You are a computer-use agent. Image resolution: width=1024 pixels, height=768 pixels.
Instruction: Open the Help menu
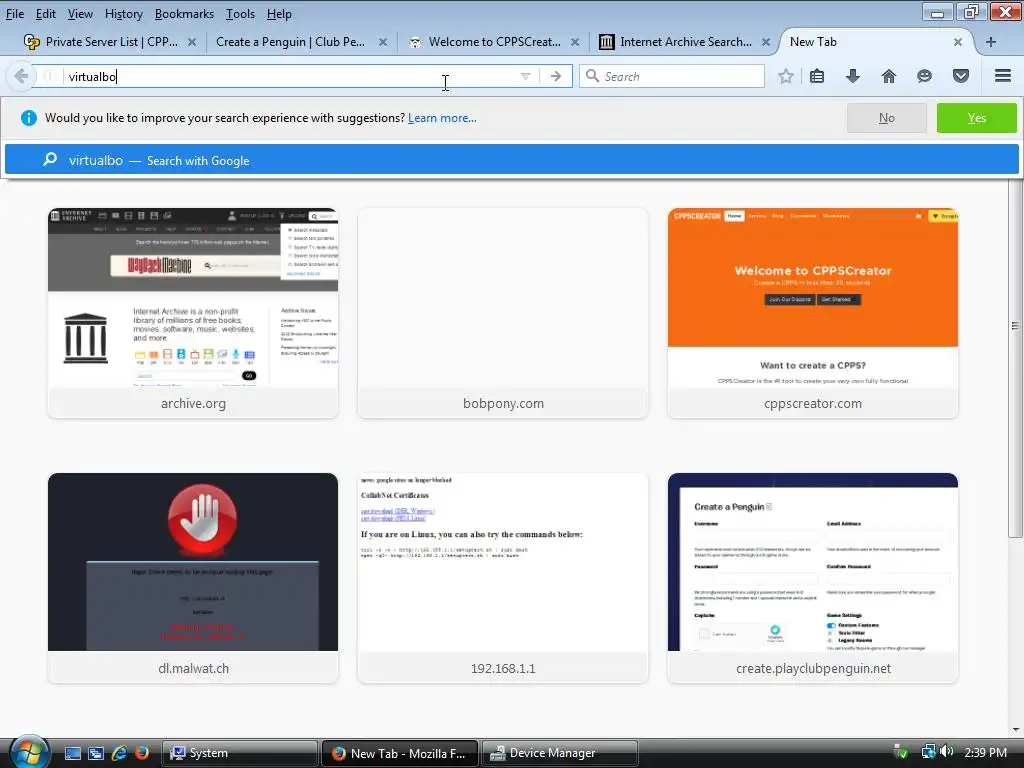click(x=279, y=14)
